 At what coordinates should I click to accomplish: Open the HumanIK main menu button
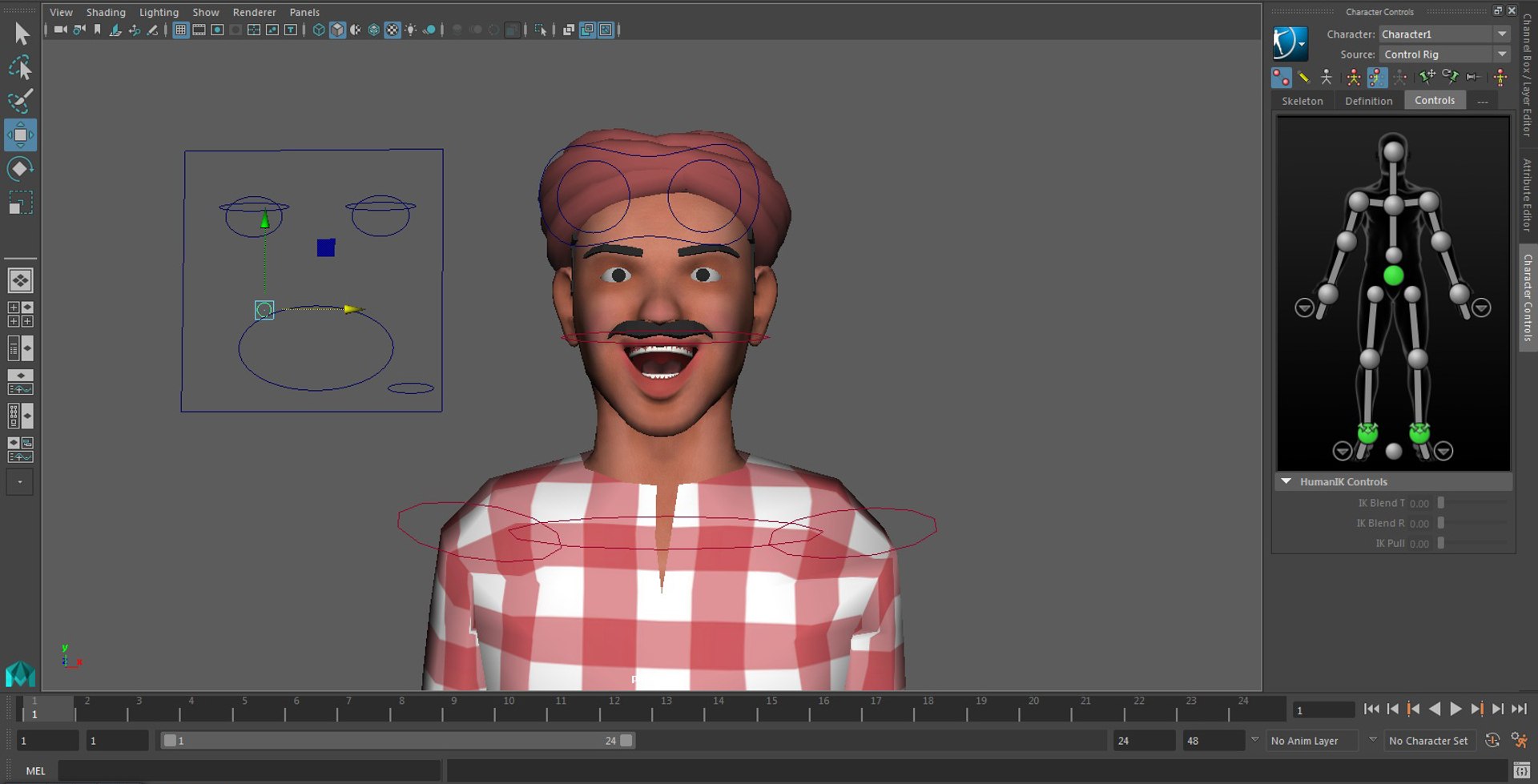point(1290,43)
